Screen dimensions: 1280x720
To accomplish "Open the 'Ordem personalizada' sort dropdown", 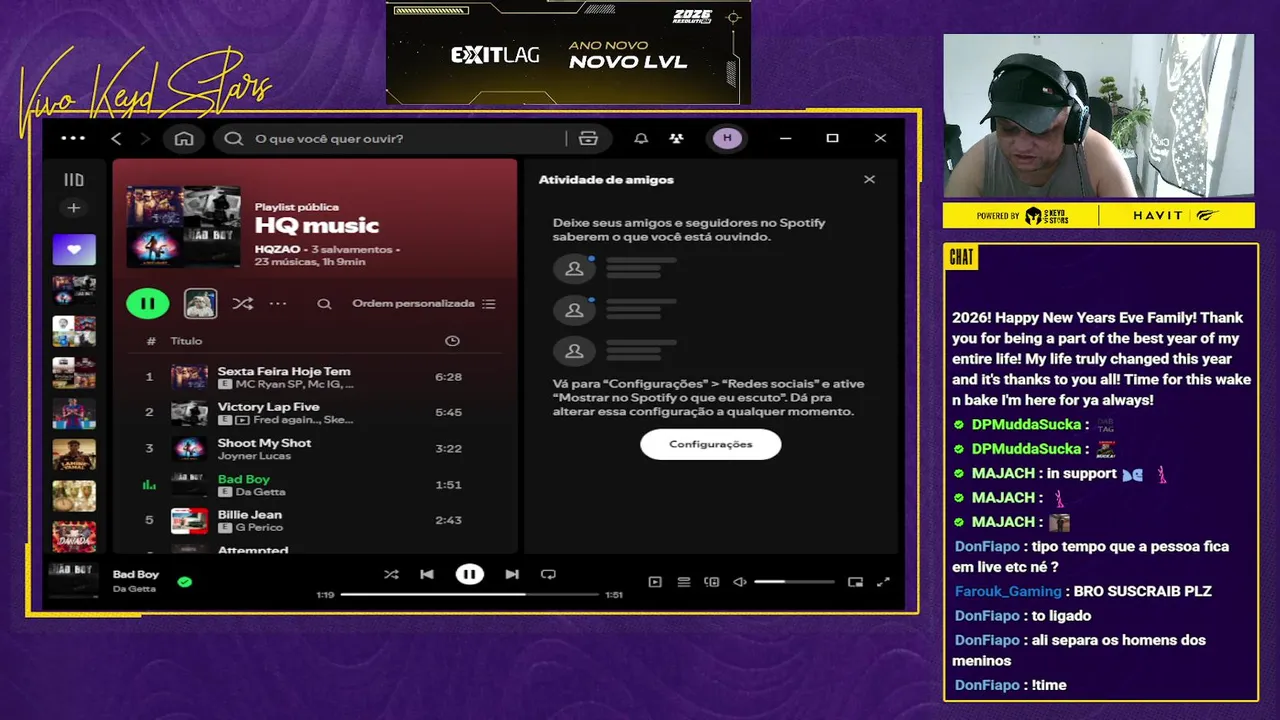I will (x=424, y=303).
